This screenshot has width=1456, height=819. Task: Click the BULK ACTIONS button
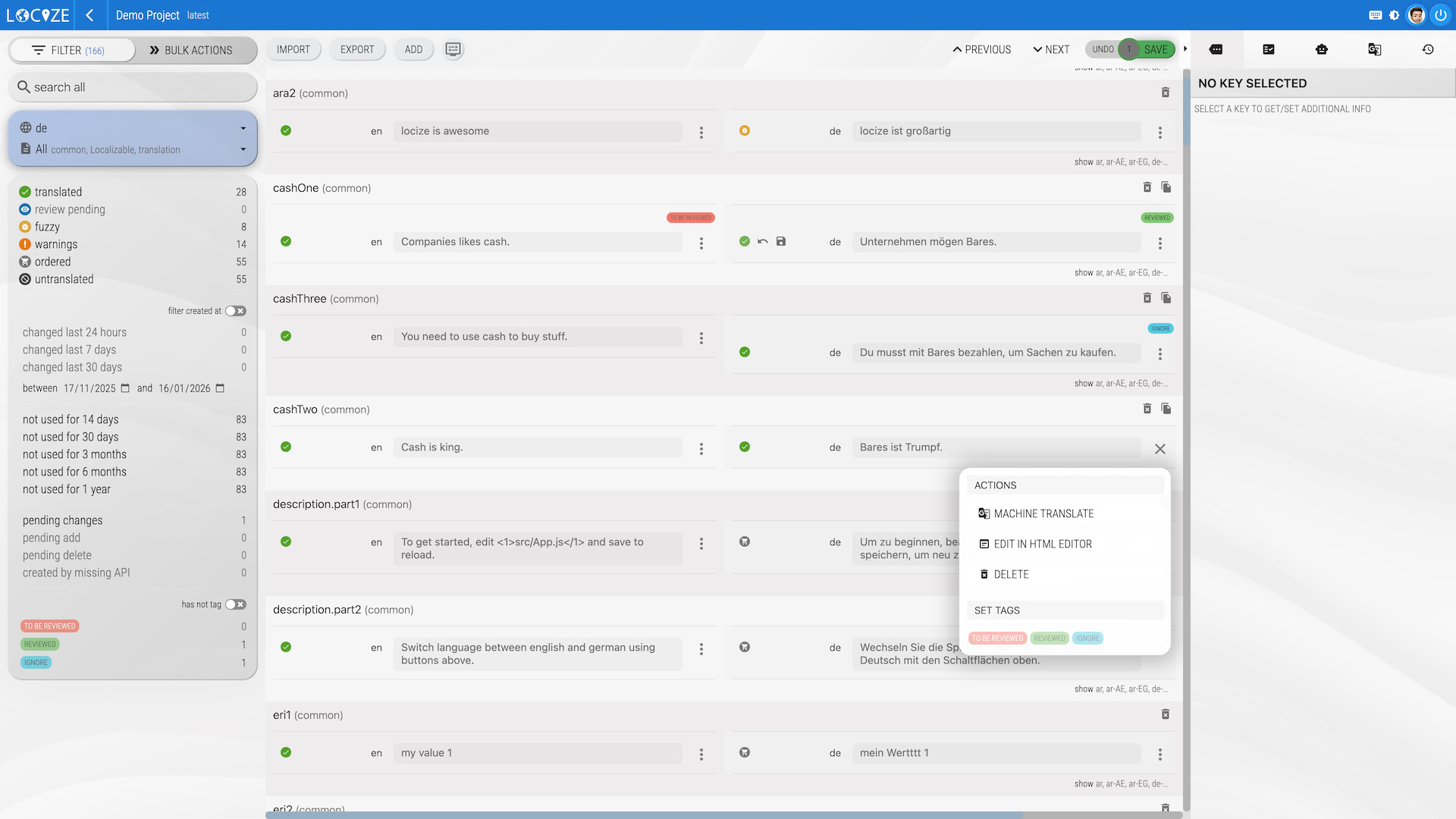(x=191, y=50)
